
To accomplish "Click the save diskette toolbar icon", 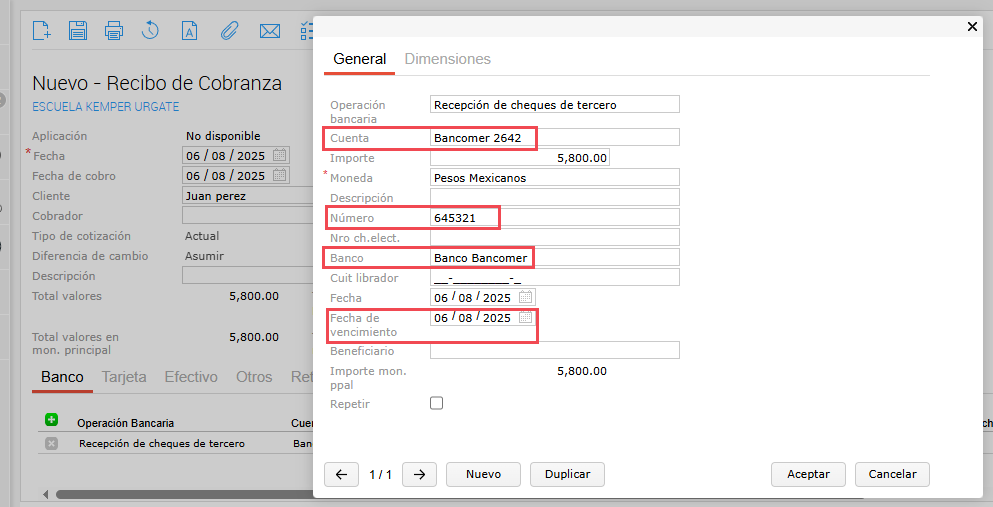I will [78, 30].
